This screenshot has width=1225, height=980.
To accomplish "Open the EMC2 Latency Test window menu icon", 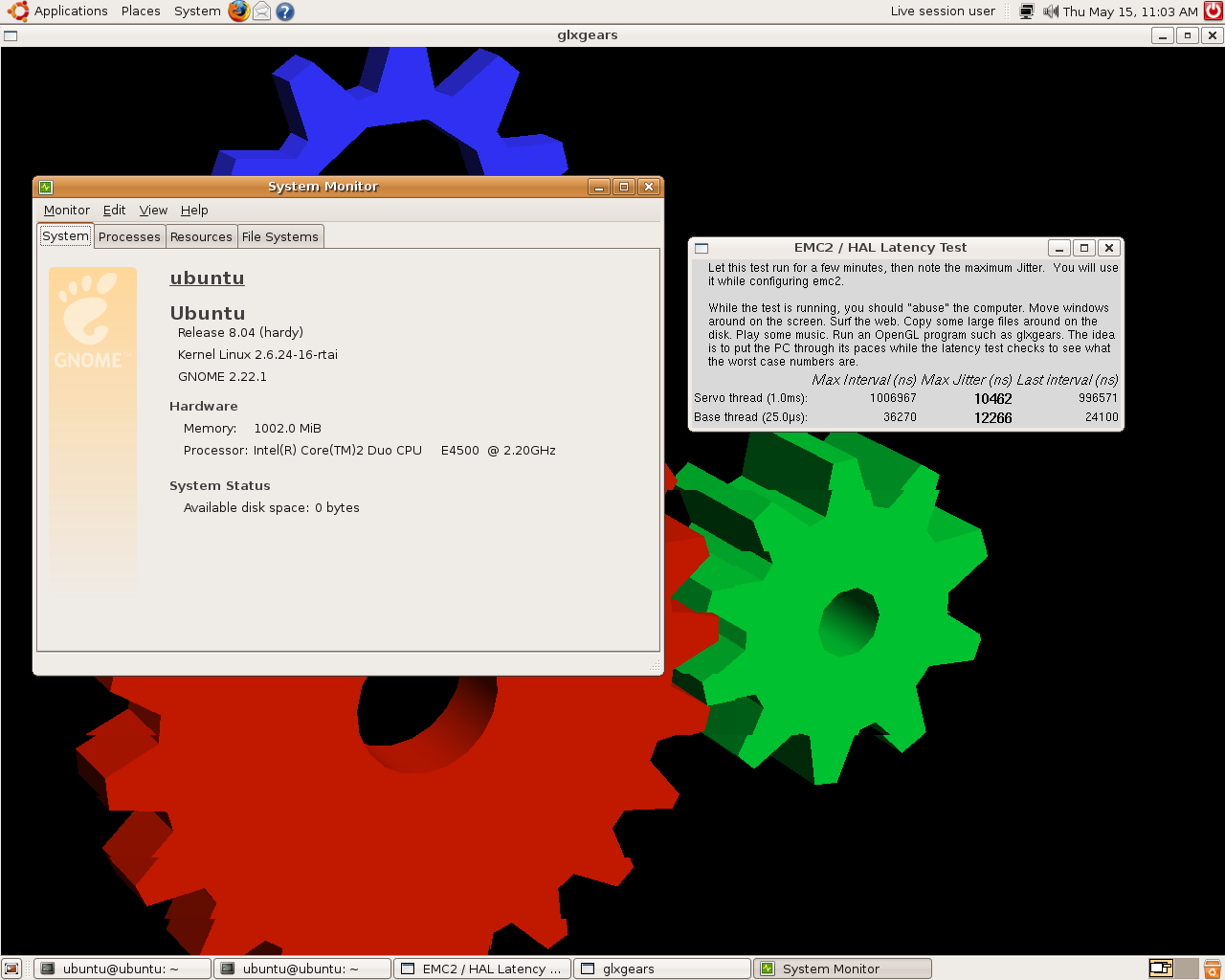I will click(702, 248).
